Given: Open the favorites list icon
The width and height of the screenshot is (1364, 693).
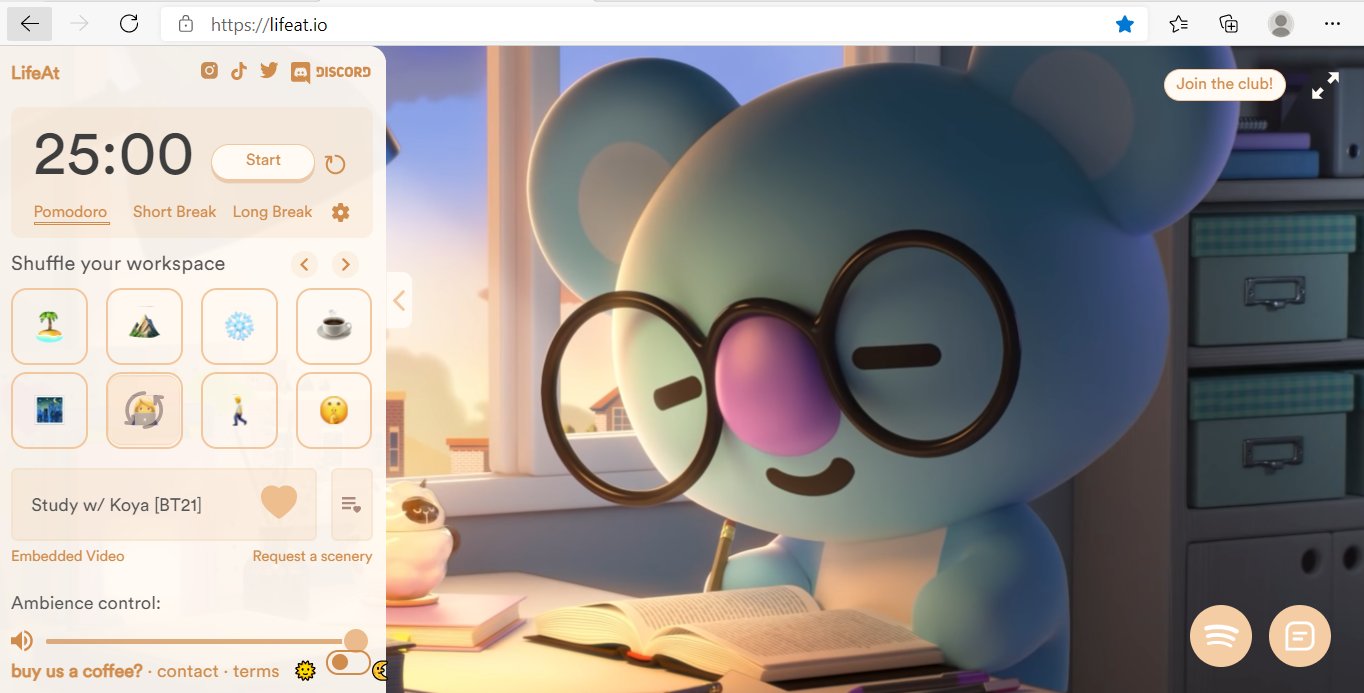Looking at the screenshot, I should pyautogui.click(x=351, y=505).
